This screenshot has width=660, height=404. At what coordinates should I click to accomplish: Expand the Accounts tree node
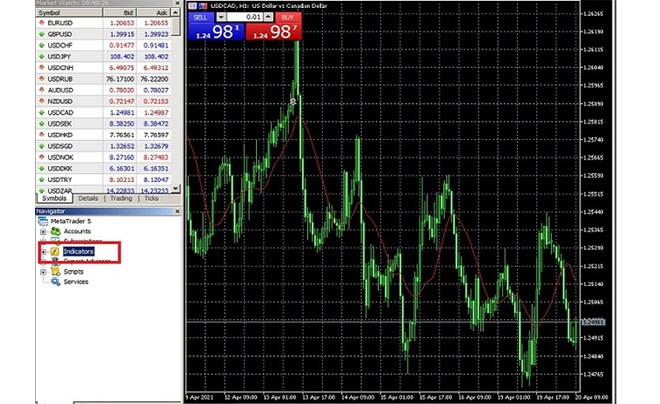click(43, 231)
